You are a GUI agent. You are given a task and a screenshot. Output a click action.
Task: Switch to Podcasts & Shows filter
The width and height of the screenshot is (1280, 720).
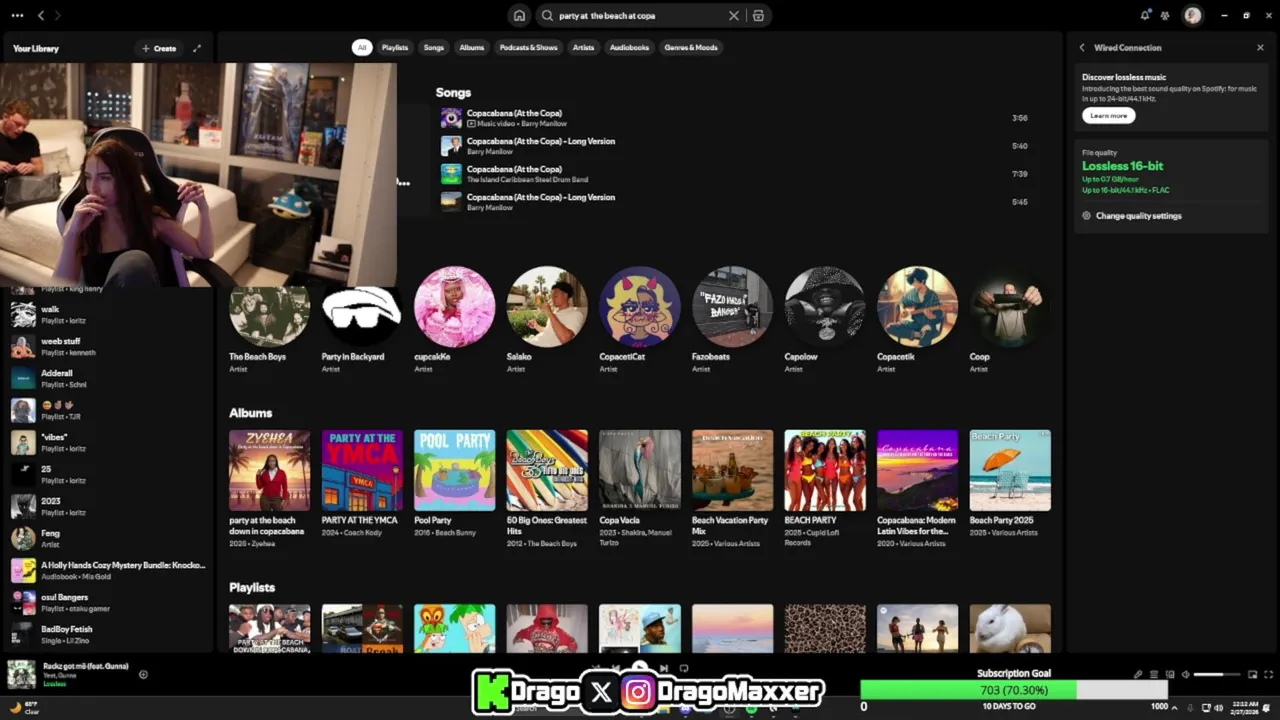tap(529, 47)
